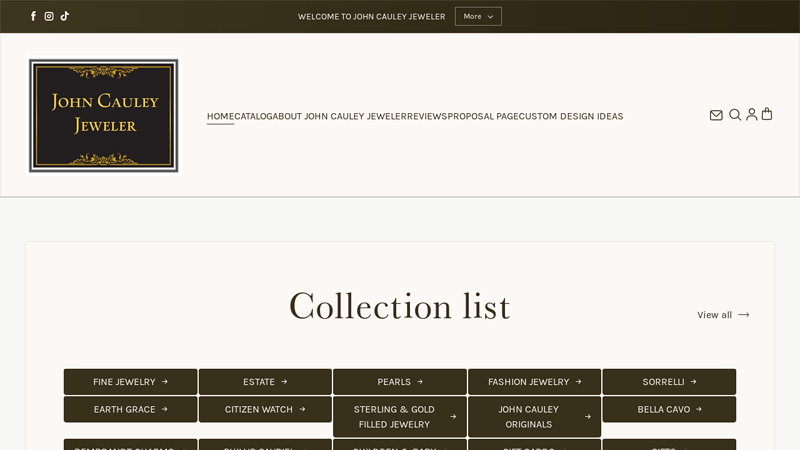Open the REVIEWS menu item

pos(427,116)
